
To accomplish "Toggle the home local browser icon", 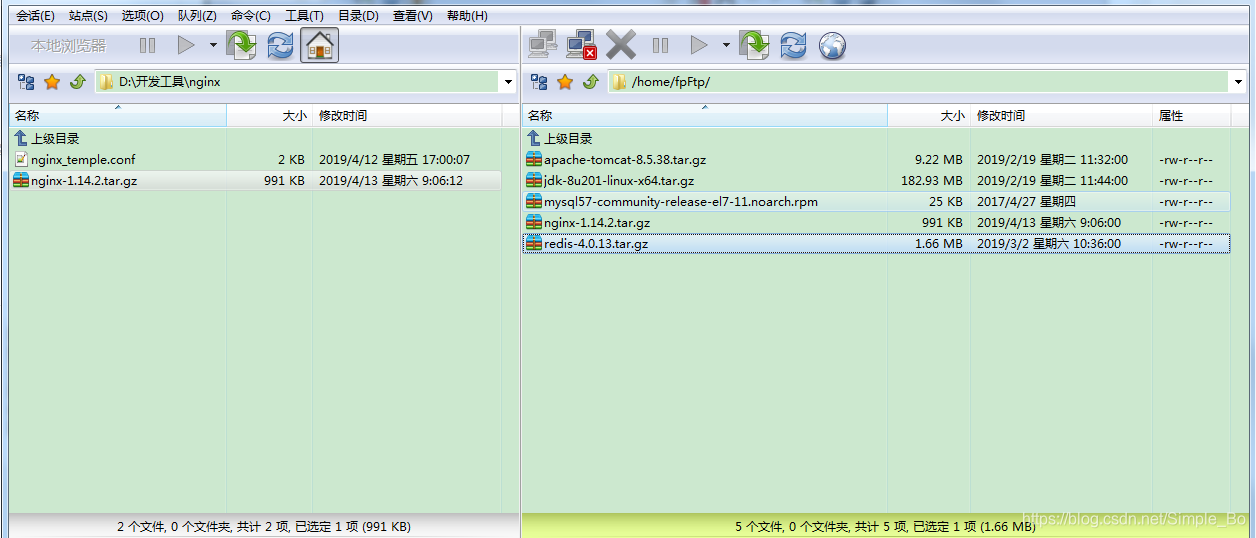I will tap(319, 45).
